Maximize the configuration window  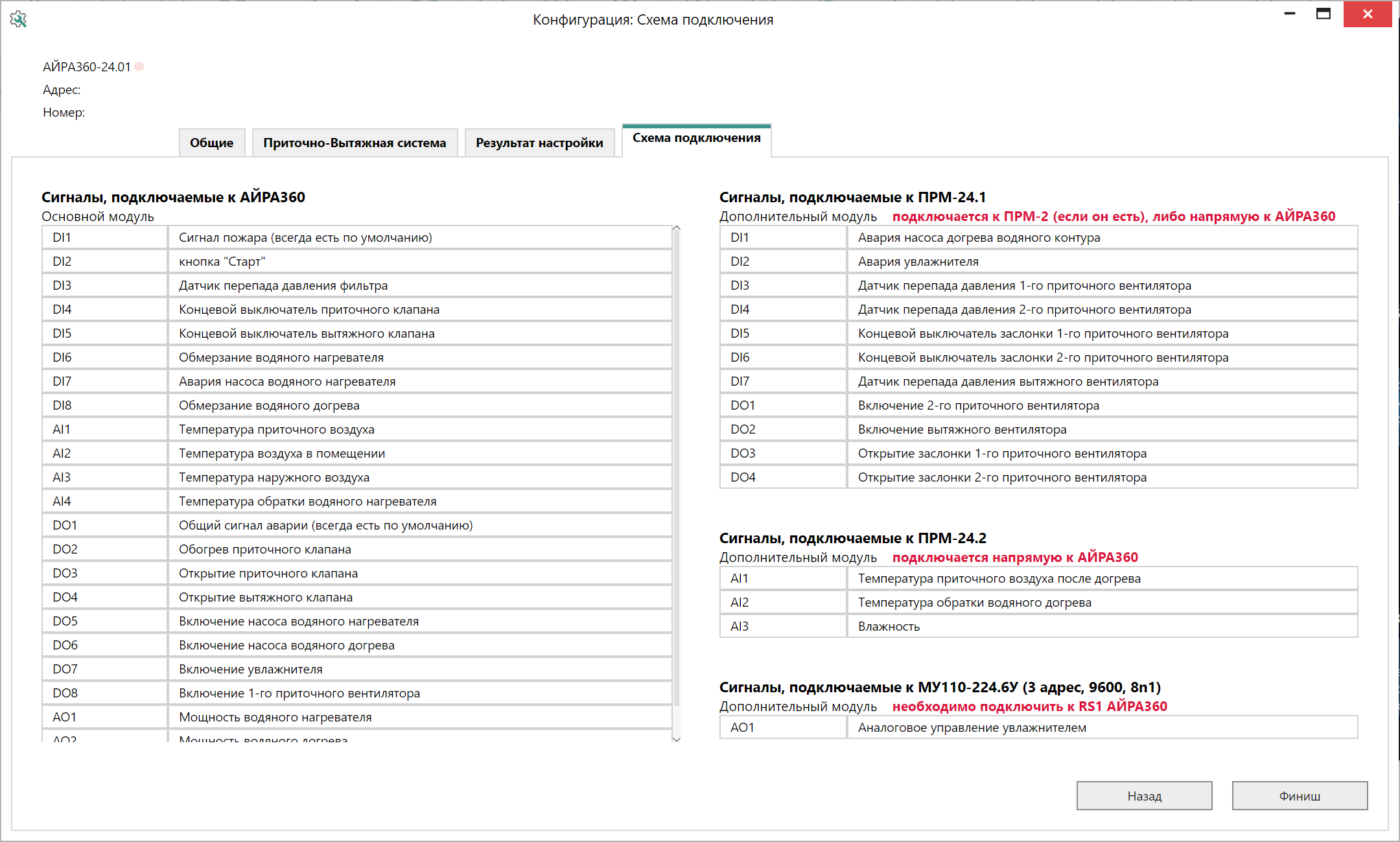tap(1323, 14)
